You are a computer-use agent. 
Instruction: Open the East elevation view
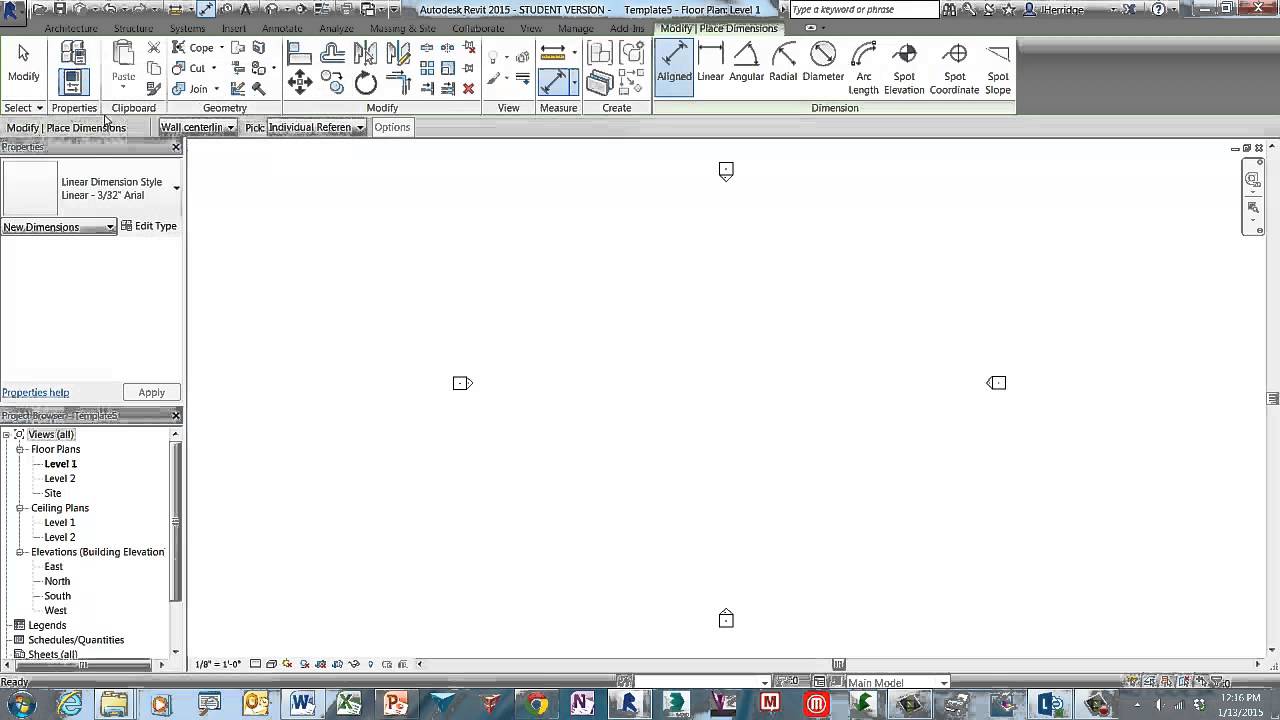(54, 566)
